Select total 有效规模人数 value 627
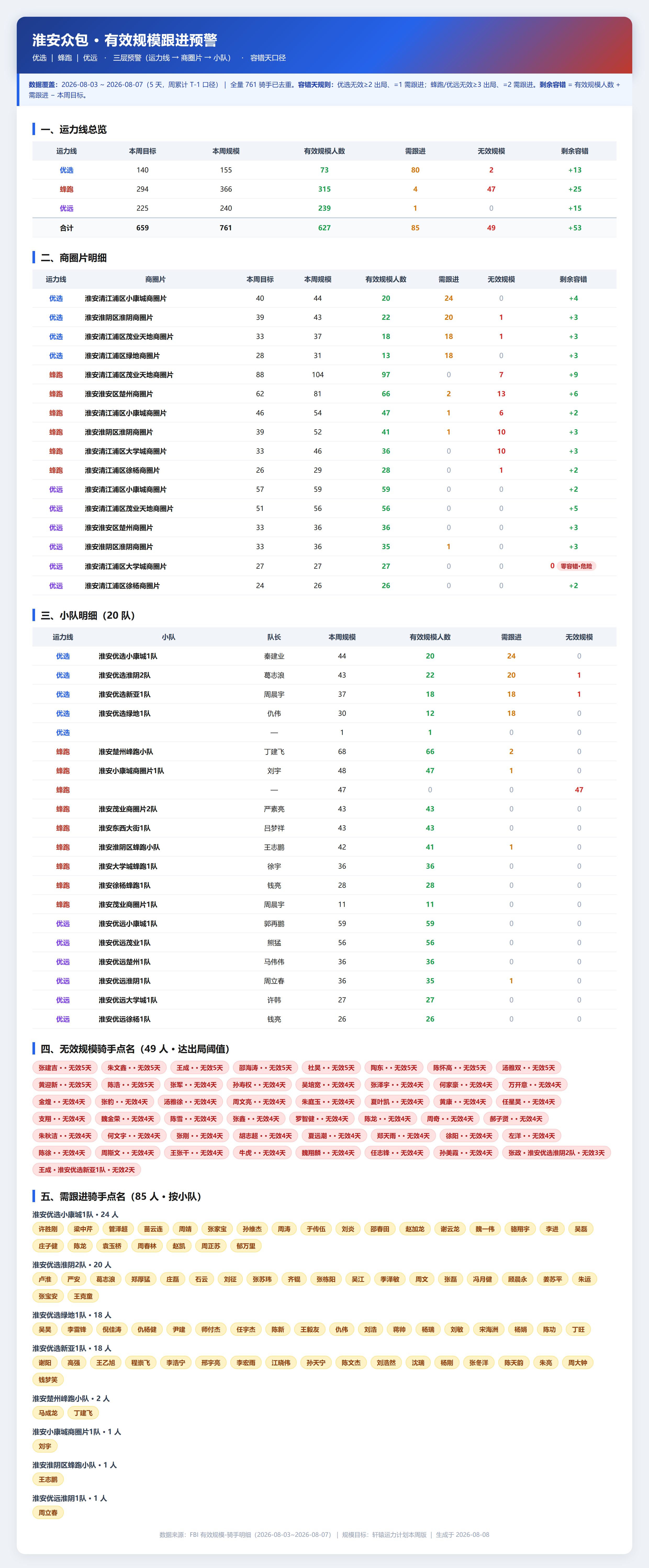The height and width of the screenshot is (1568, 649). pyautogui.click(x=324, y=228)
